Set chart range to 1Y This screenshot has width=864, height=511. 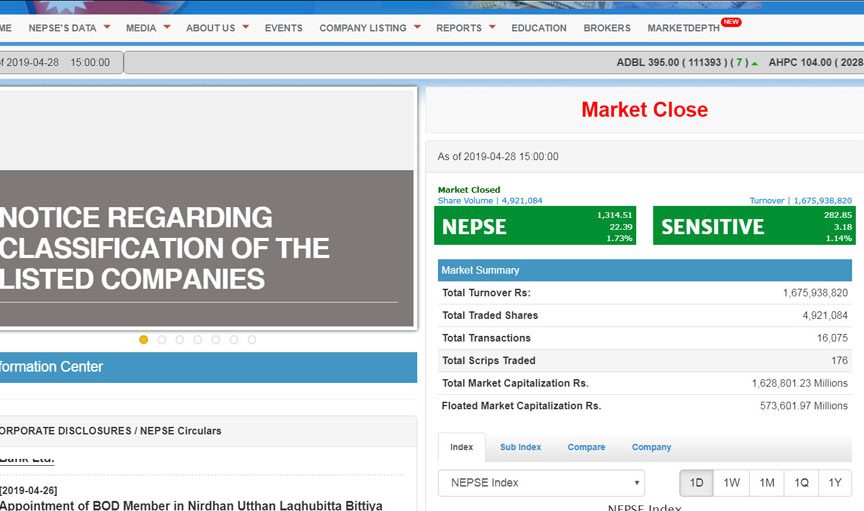point(835,483)
